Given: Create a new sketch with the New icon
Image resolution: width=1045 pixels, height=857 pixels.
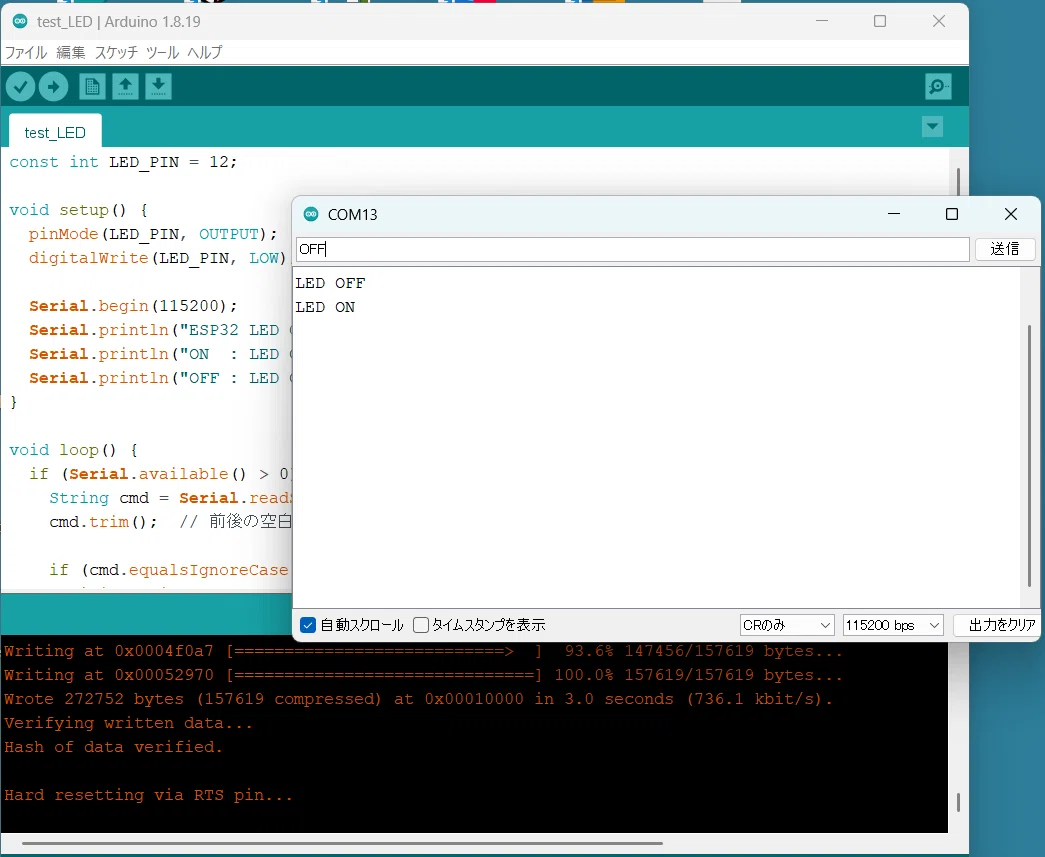Looking at the screenshot, I should [x=92, y=87].
